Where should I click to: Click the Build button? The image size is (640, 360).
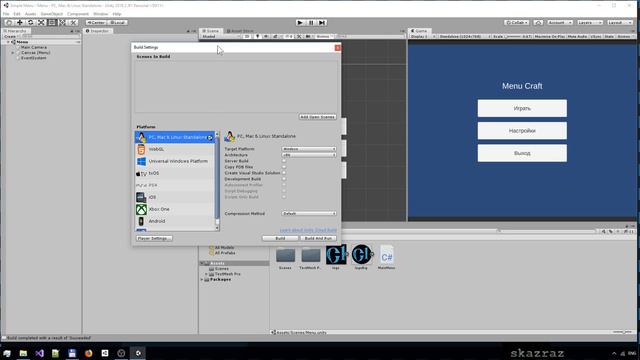(280, 238)
